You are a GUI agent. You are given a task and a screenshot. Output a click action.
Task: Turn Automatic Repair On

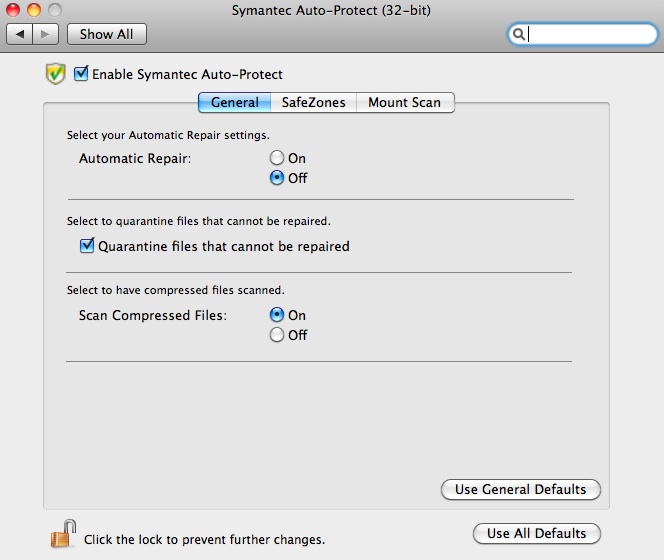[x=277, y=158]
